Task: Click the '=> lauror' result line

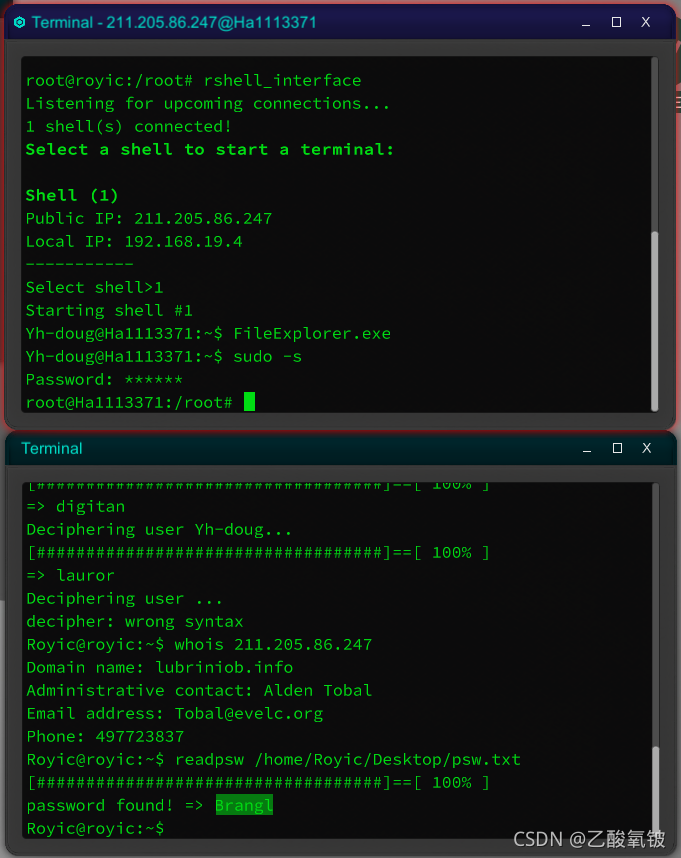Action: (x=71, y=576)
